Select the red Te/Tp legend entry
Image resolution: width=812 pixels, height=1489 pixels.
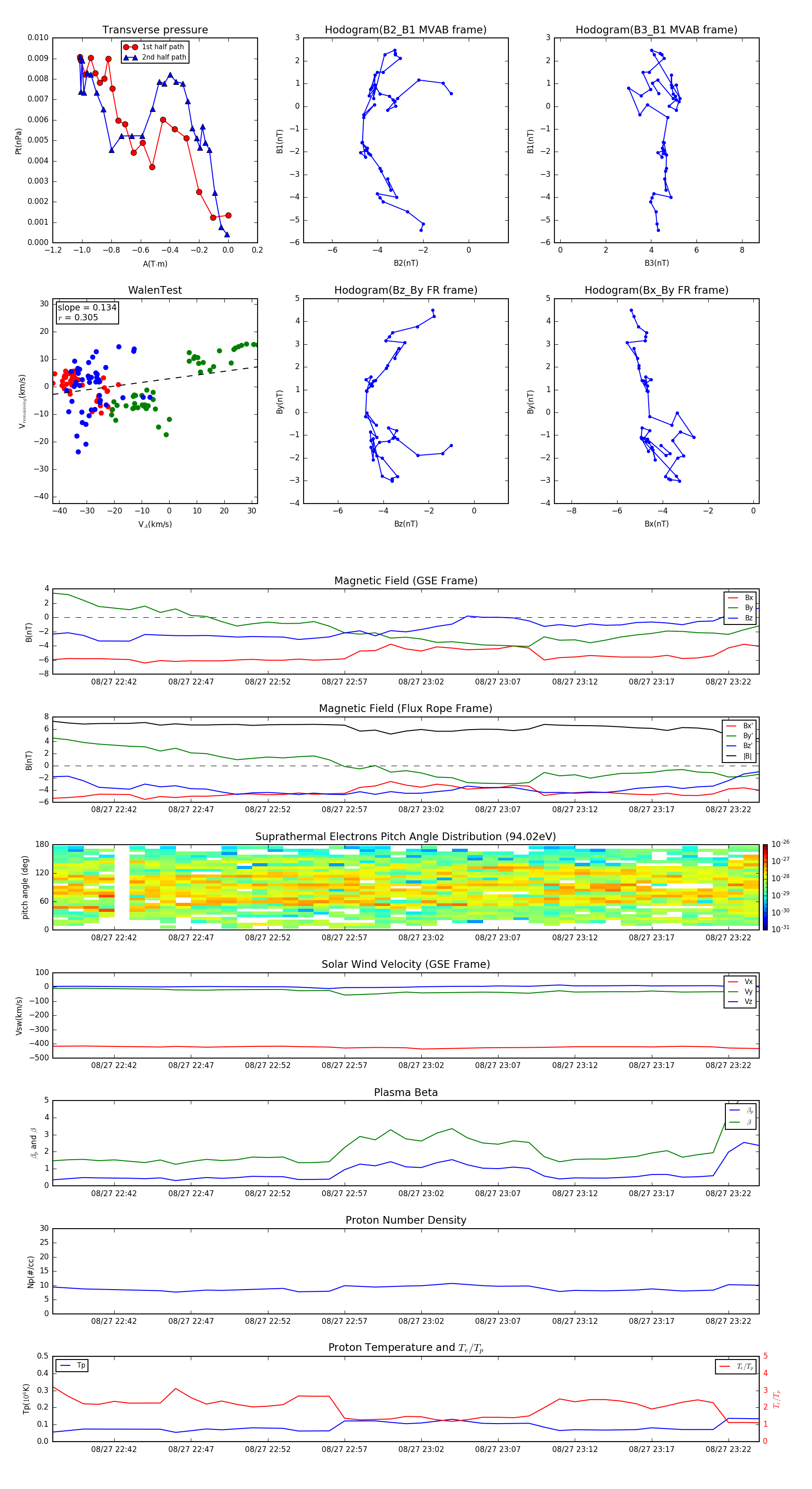tap(737, 1366)
